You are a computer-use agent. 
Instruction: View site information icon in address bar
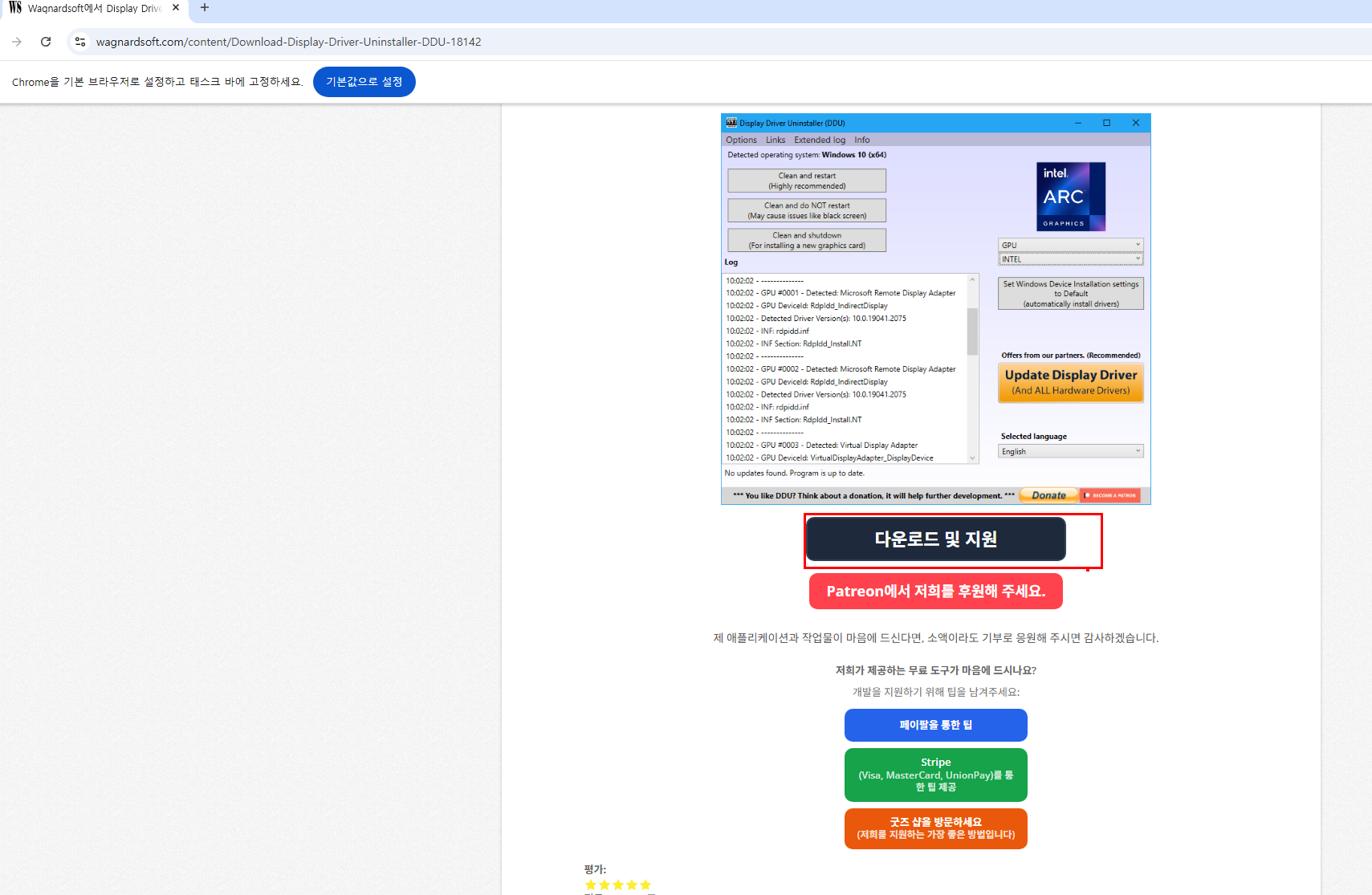79,42
